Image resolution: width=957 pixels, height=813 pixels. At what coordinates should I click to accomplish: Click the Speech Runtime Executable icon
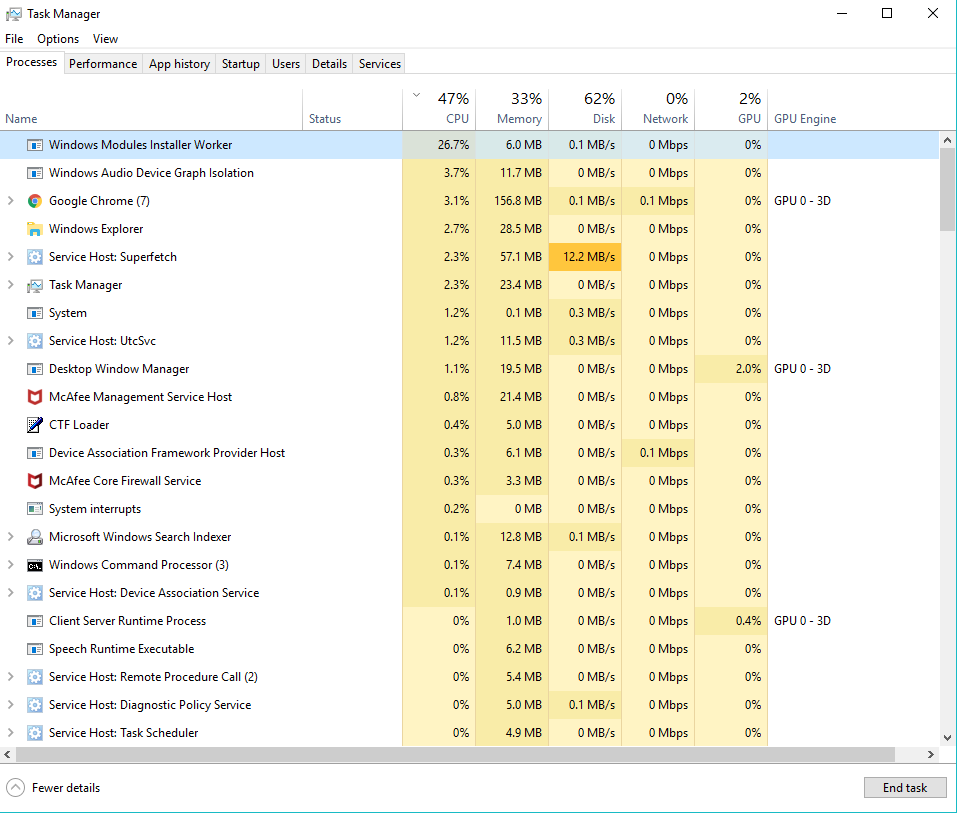pyautogui.click(x=35, y=649)
